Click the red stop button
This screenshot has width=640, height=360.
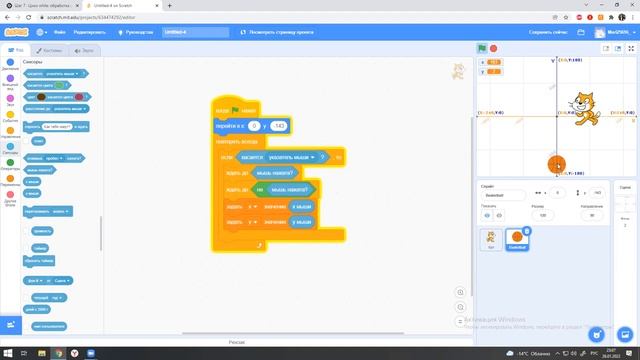tap(493, 49)
